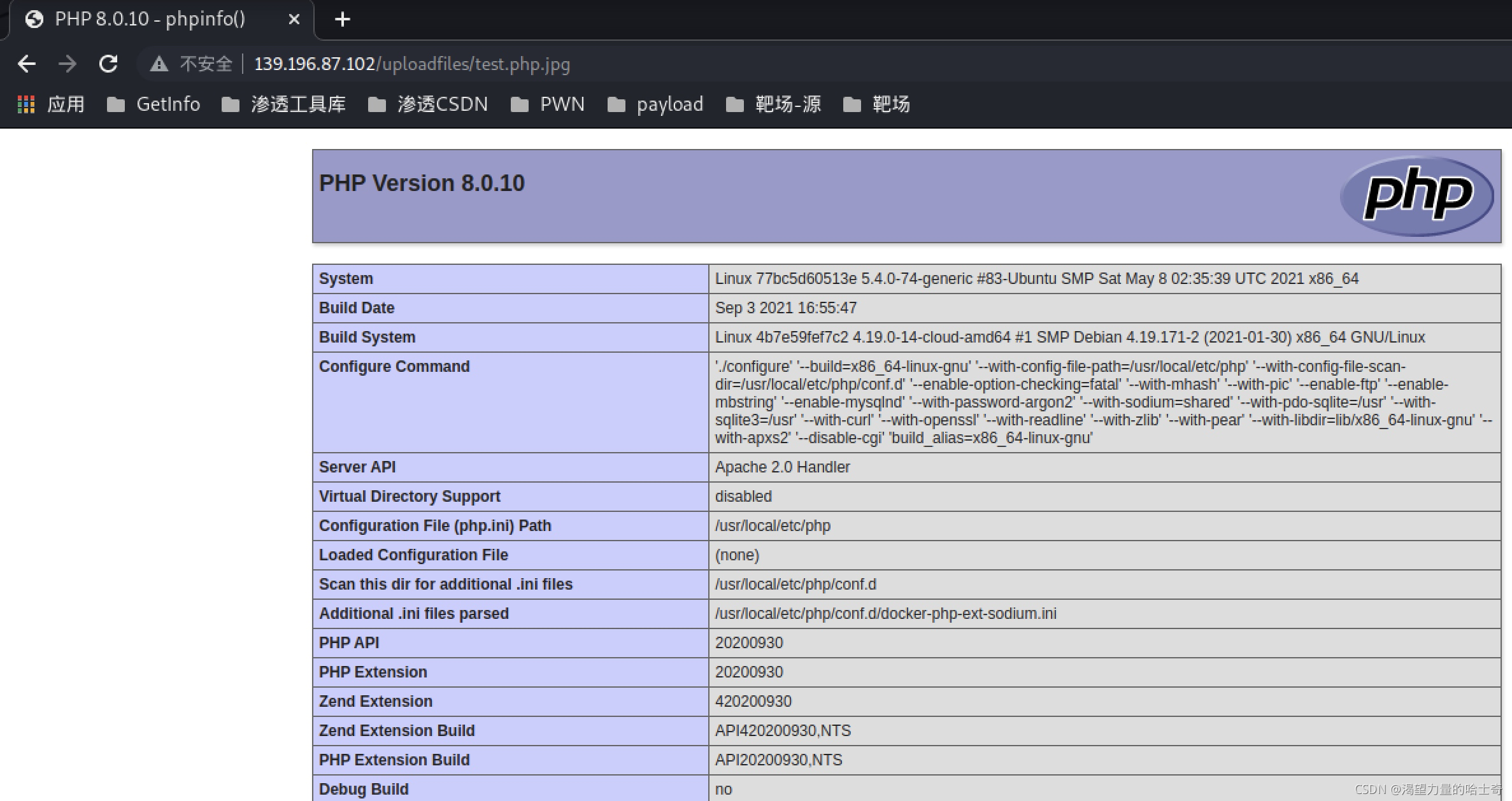The height and width of the screenshot is (801, 1512).
Task: Click the Apache 2.0 Handler value
Action: 782,467
